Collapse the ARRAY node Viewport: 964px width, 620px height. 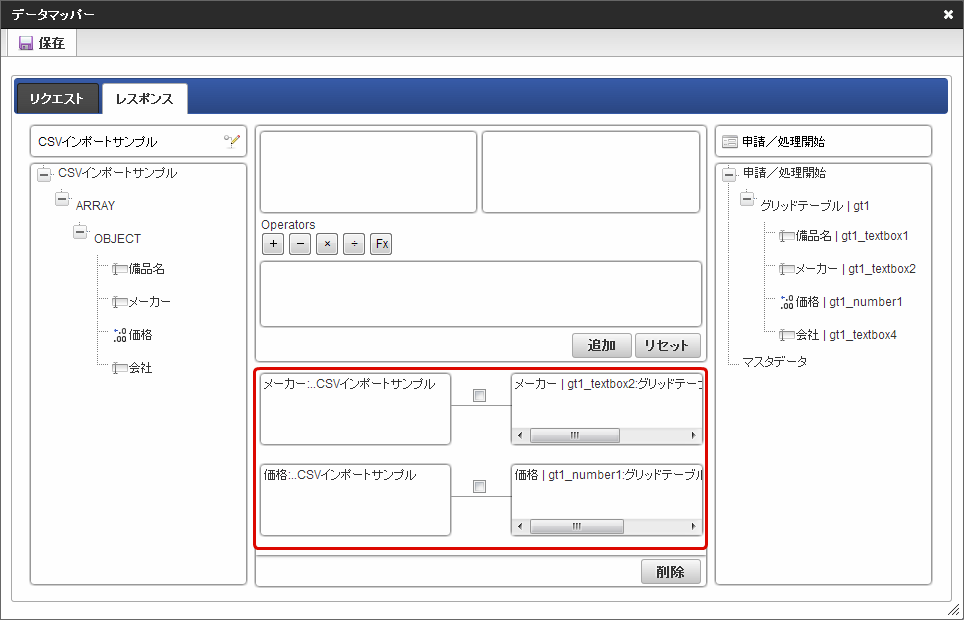[x=61, y=199]
